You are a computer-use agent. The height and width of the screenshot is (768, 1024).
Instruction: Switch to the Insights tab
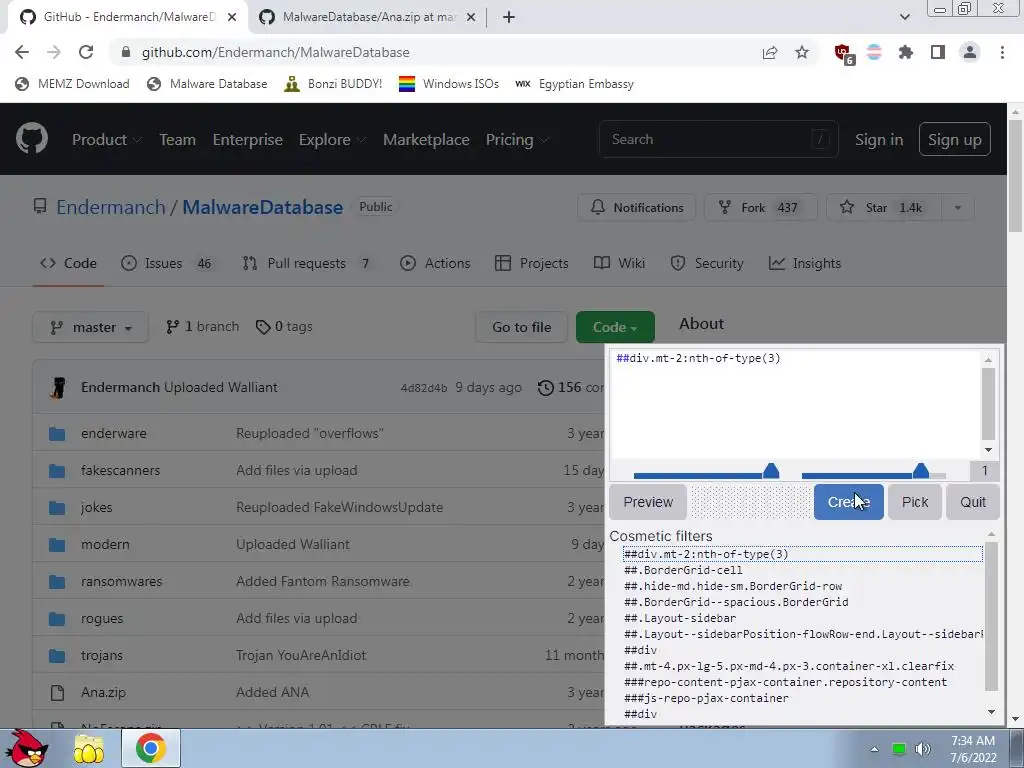pyautogui.click(x=805, y=263)
